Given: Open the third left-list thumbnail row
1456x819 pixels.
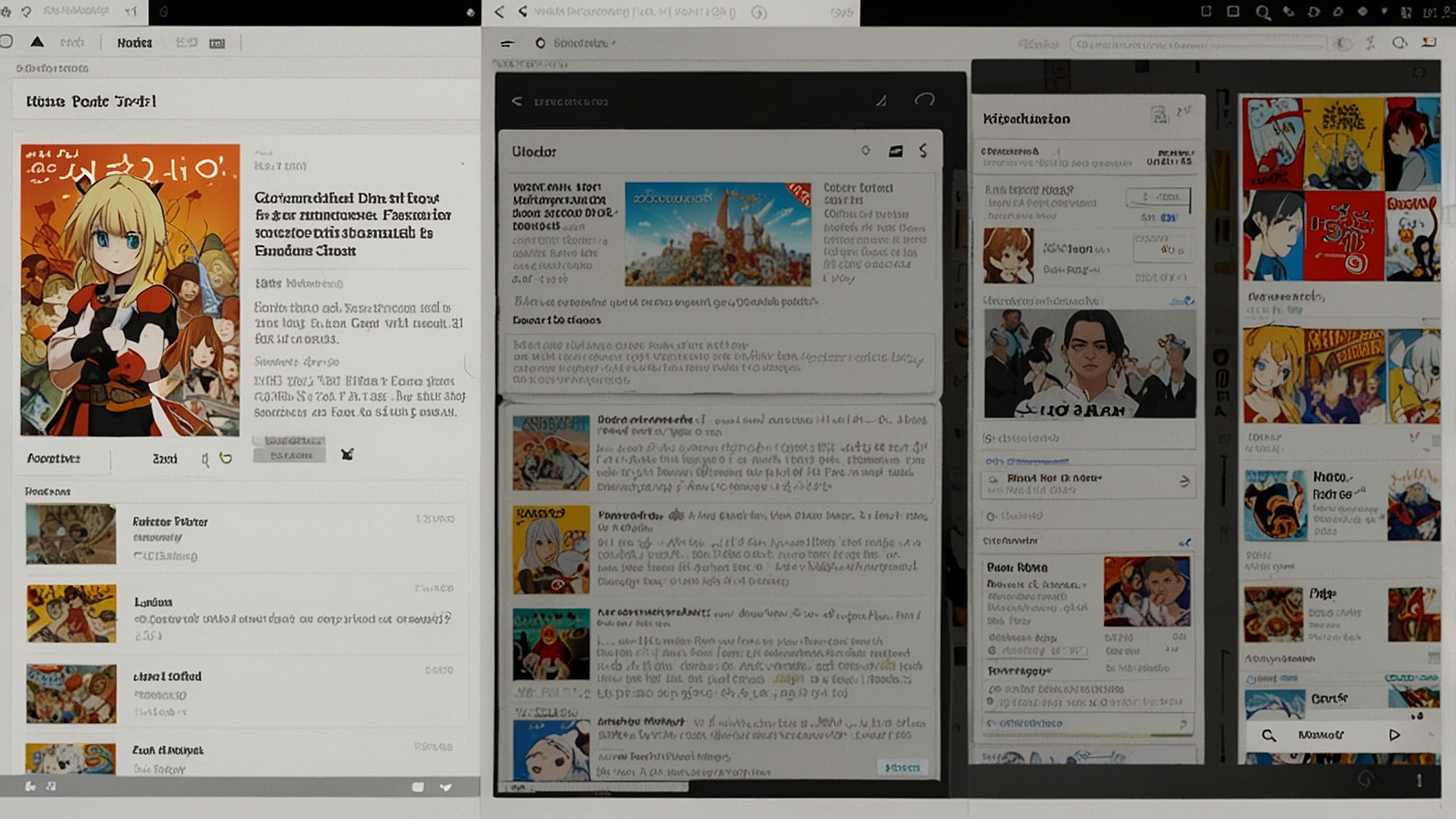Looking at the screenshot, I should [x=241, y=693].
